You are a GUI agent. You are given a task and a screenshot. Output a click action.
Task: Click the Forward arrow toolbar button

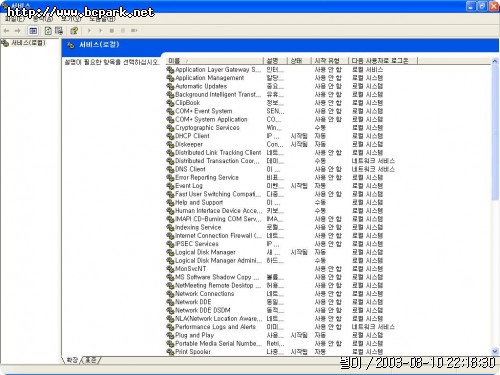18,31
